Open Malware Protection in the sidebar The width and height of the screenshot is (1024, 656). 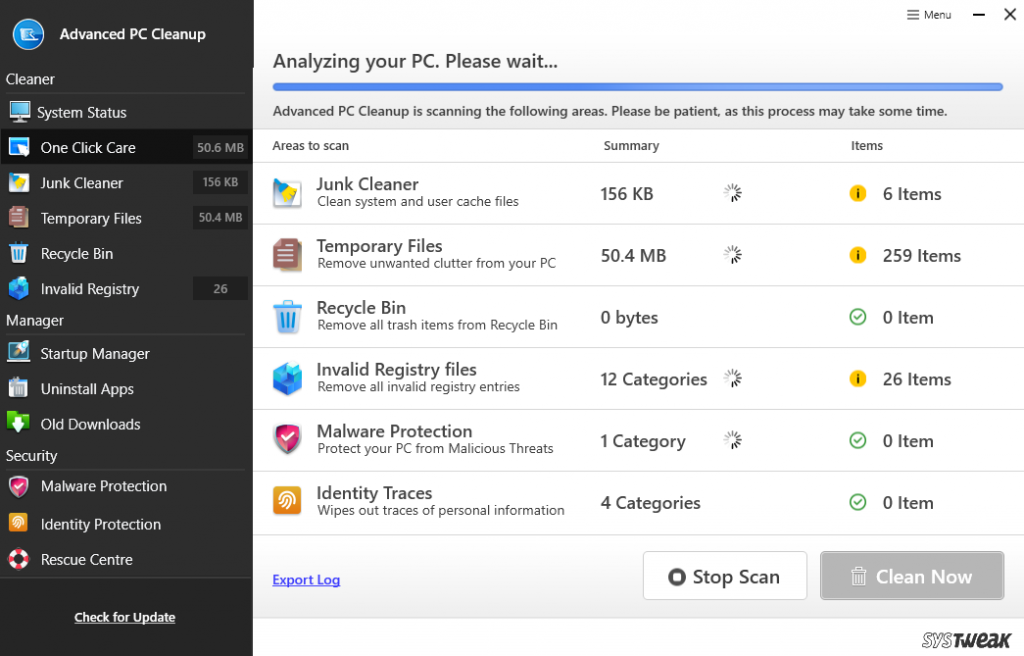(x=126, y=487)
